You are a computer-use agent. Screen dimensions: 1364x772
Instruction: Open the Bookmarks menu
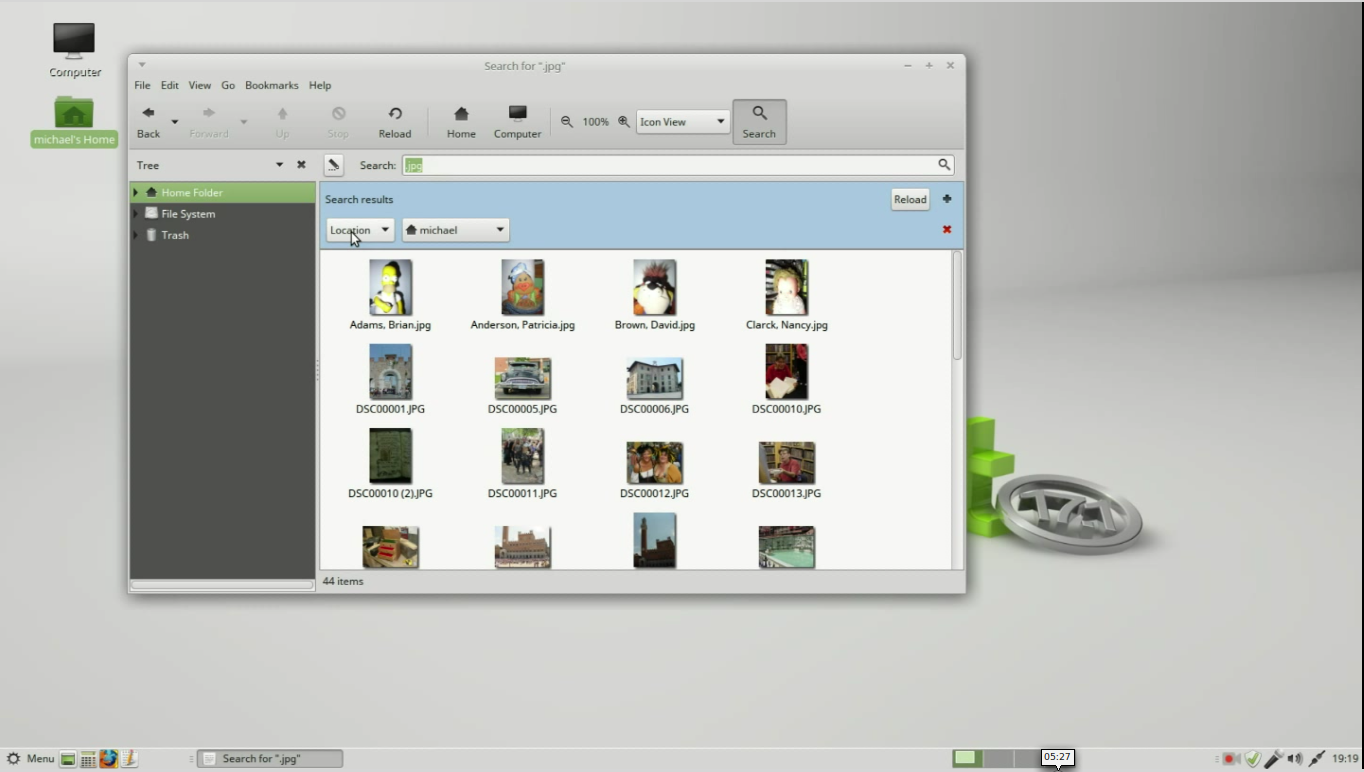[272, 86]
